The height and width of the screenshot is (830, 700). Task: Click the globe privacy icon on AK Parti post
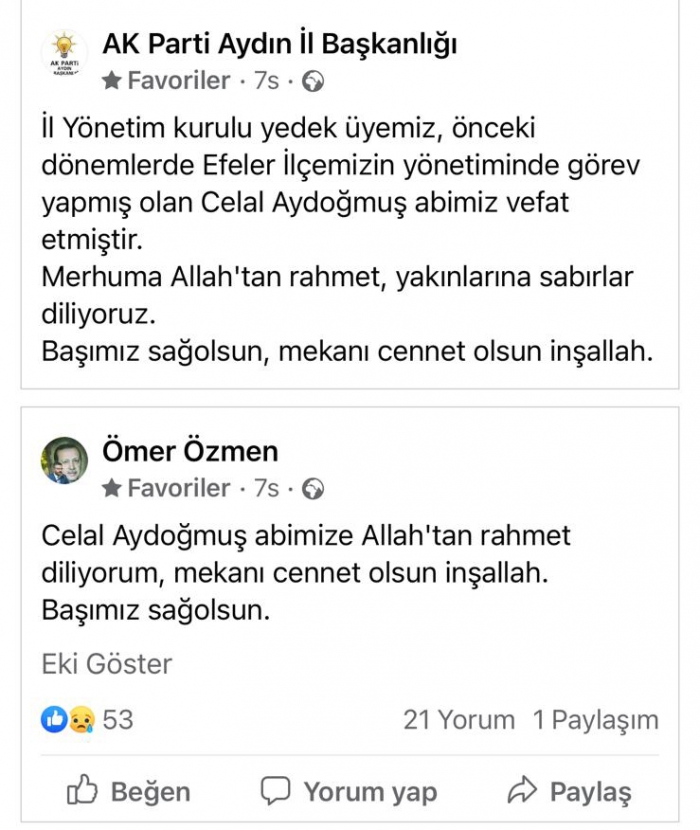pos(313,81)
